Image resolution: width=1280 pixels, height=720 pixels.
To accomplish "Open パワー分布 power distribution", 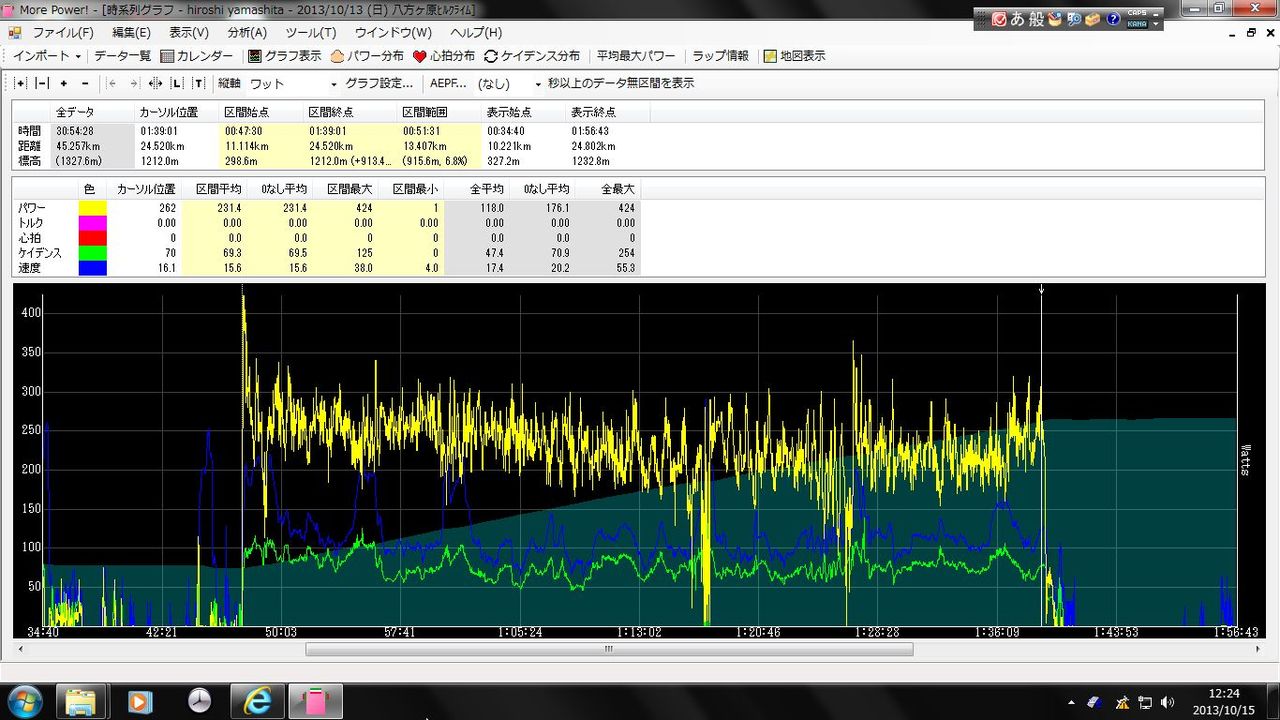I will [367, 56].
